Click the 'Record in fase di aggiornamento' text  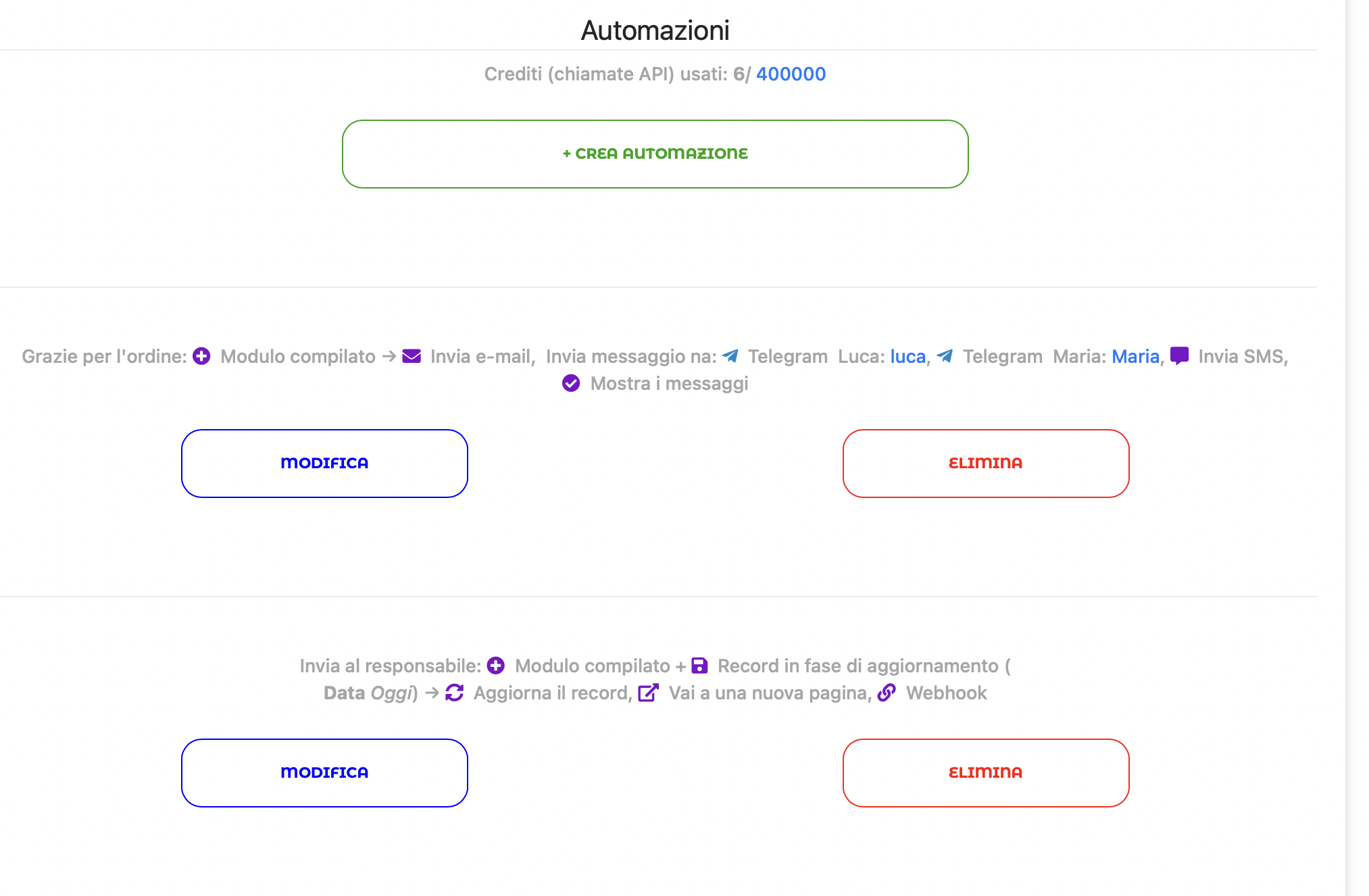point(857,666)
